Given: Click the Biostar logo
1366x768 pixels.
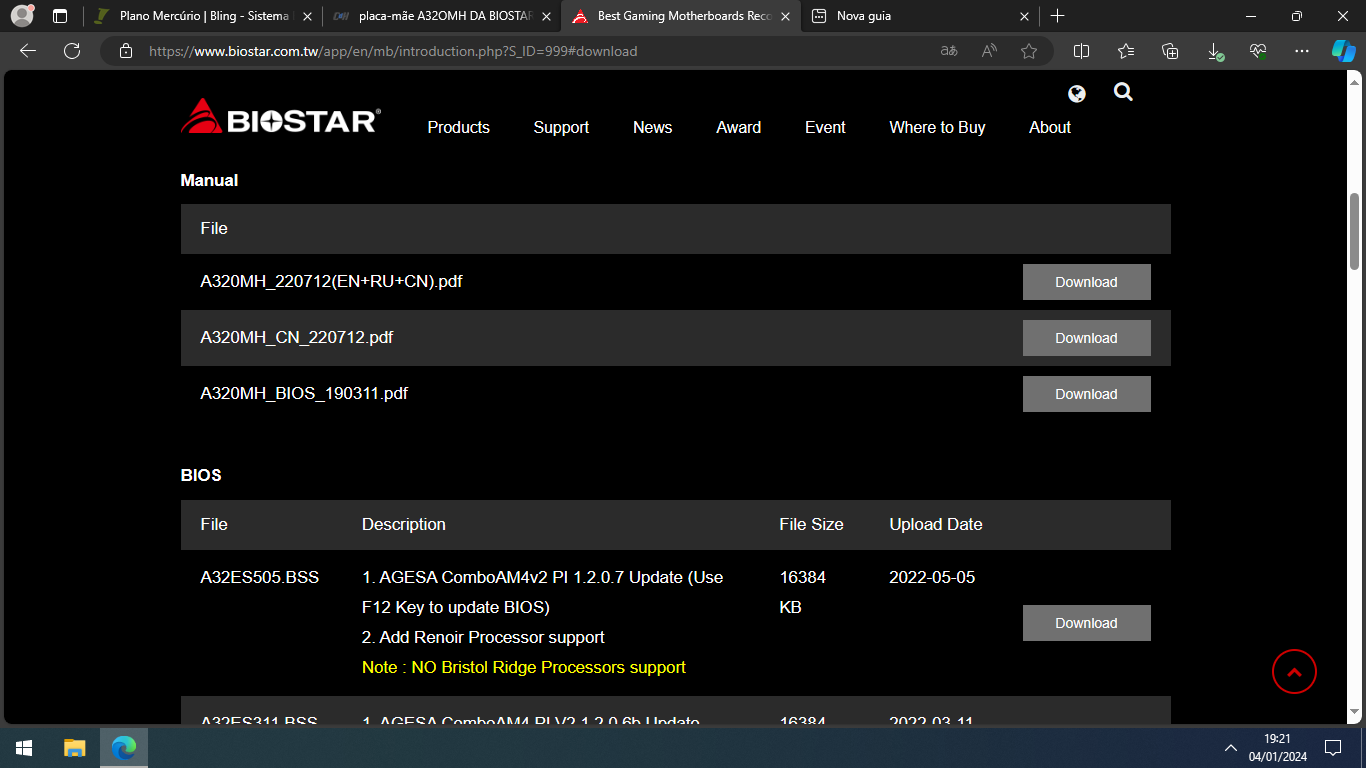Looking at the screenshot, I should [281, 116].
